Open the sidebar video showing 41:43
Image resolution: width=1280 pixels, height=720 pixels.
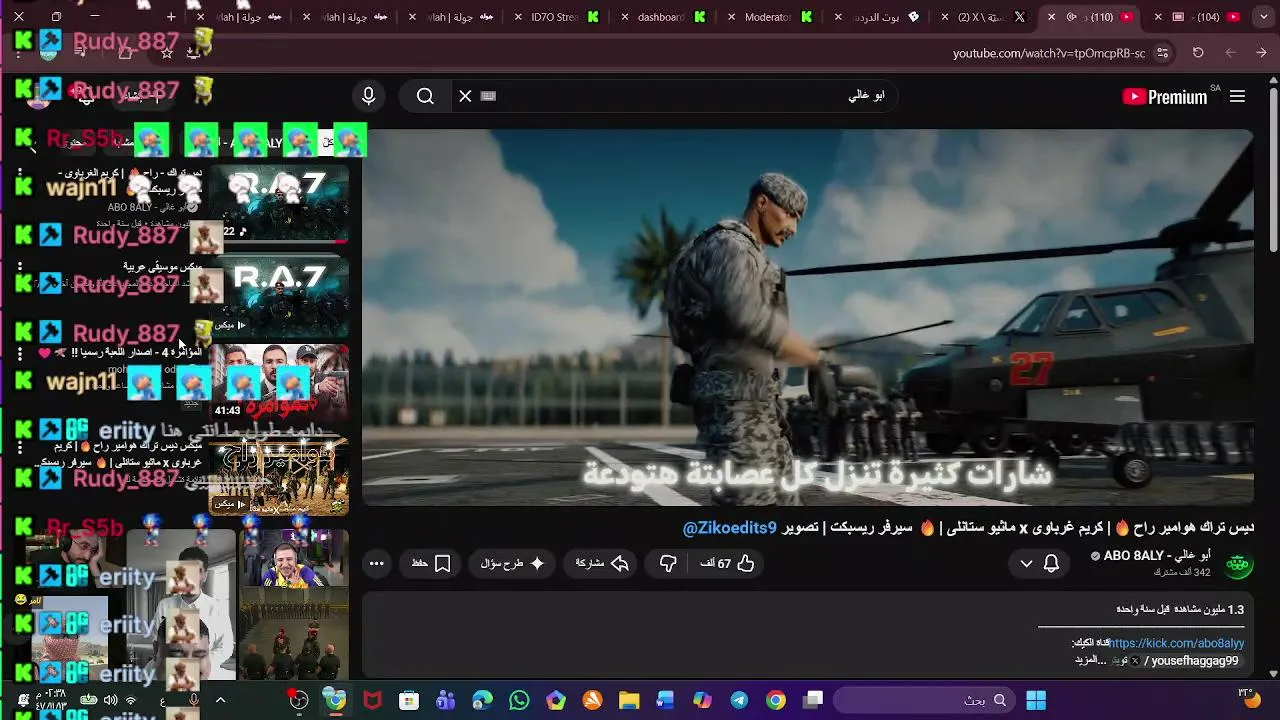[280, 382]
